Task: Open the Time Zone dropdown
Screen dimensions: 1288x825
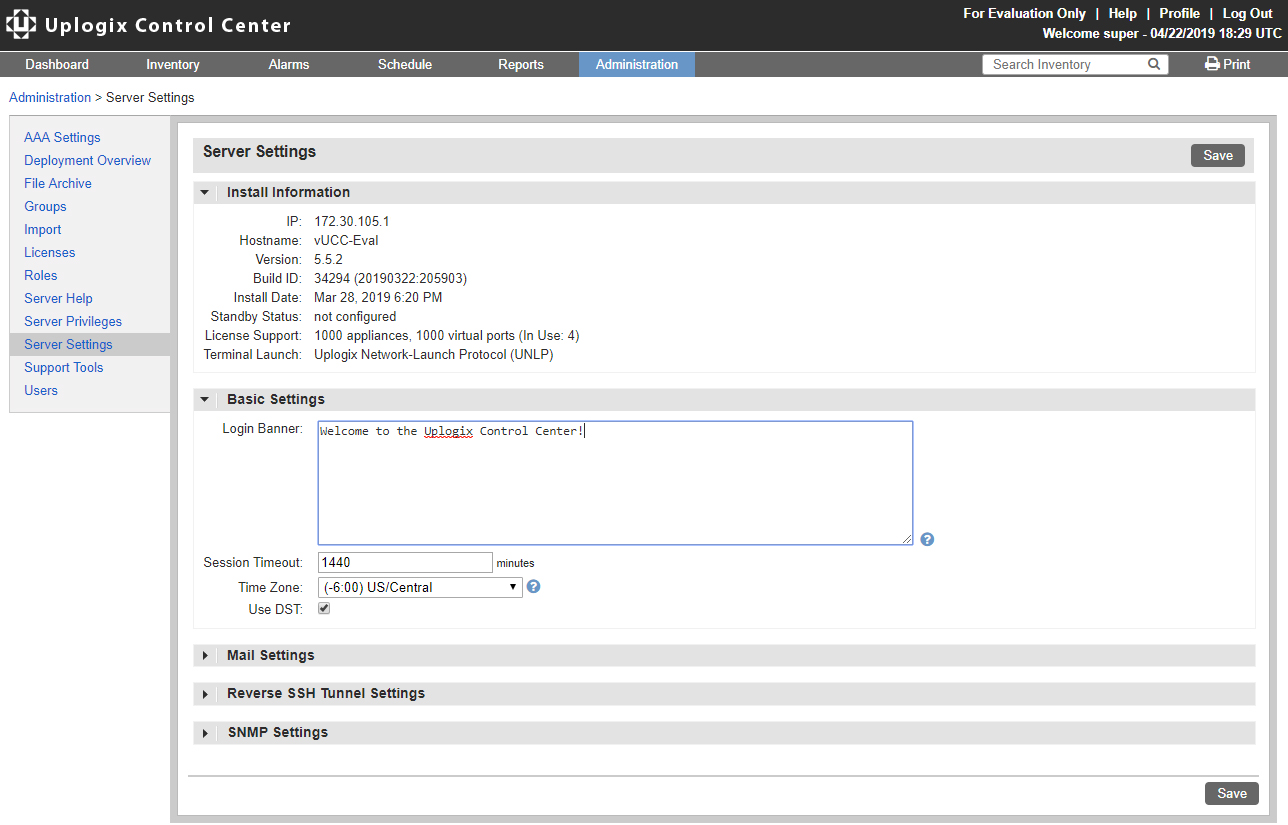Action: coord(420,587)
